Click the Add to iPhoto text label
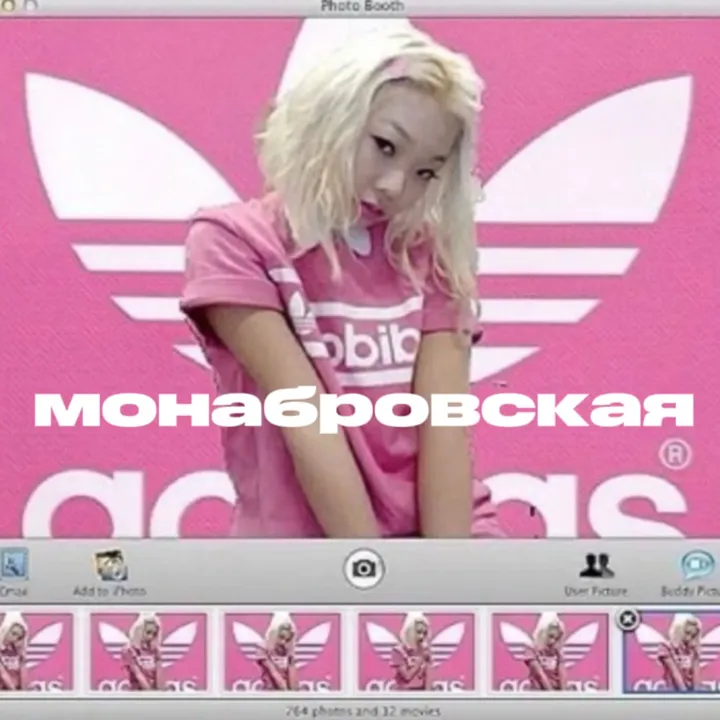This screenshot has height=720, width=720. 110,591
